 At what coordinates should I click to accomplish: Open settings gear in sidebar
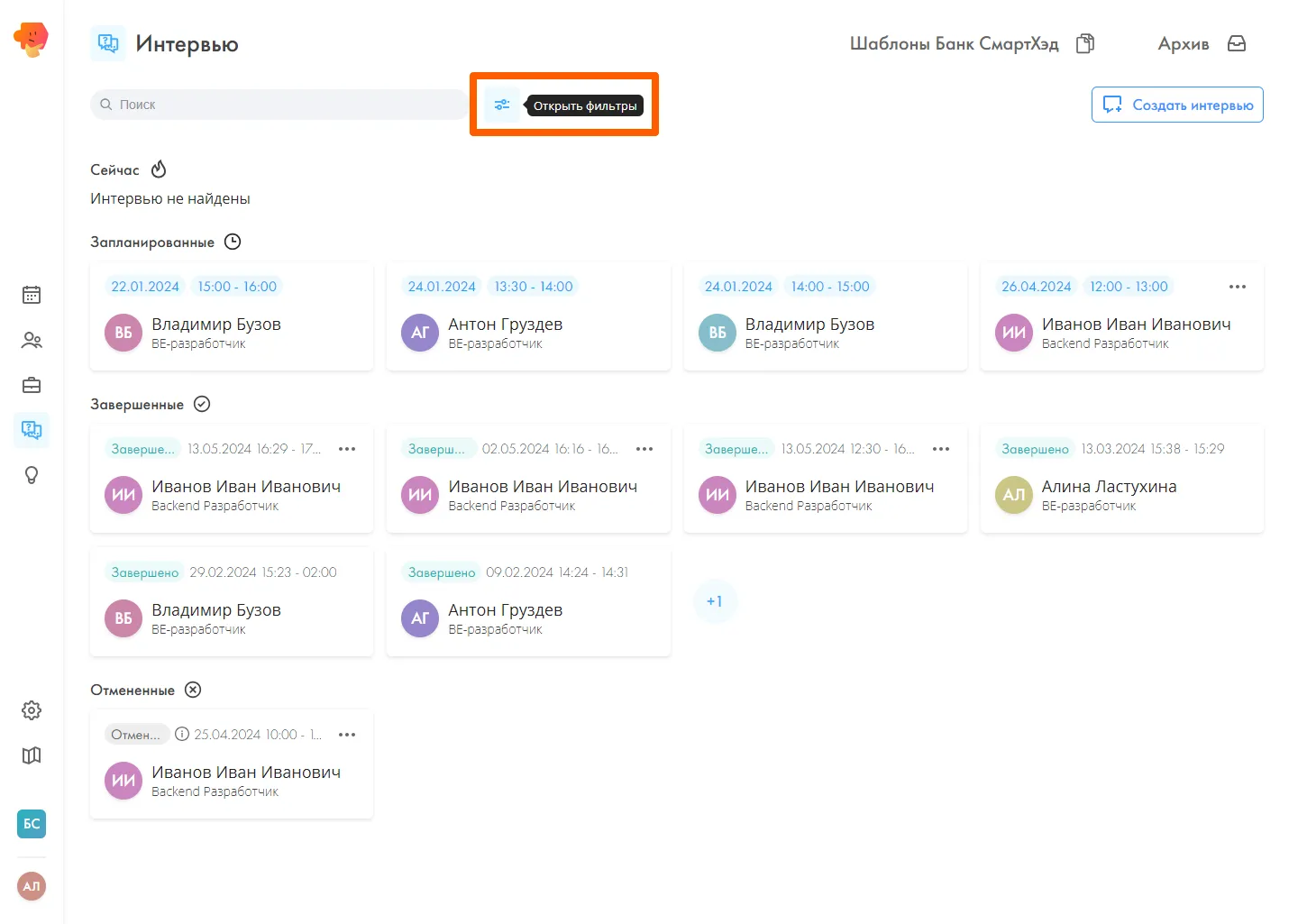point(32,710)
